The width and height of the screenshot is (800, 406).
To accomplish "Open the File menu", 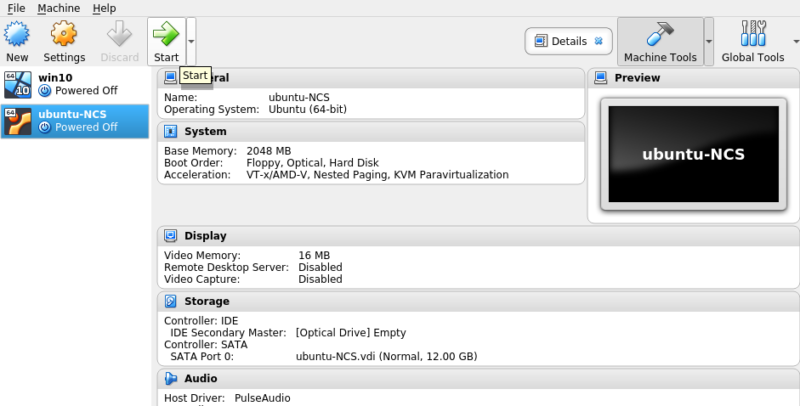I will 16,8.
